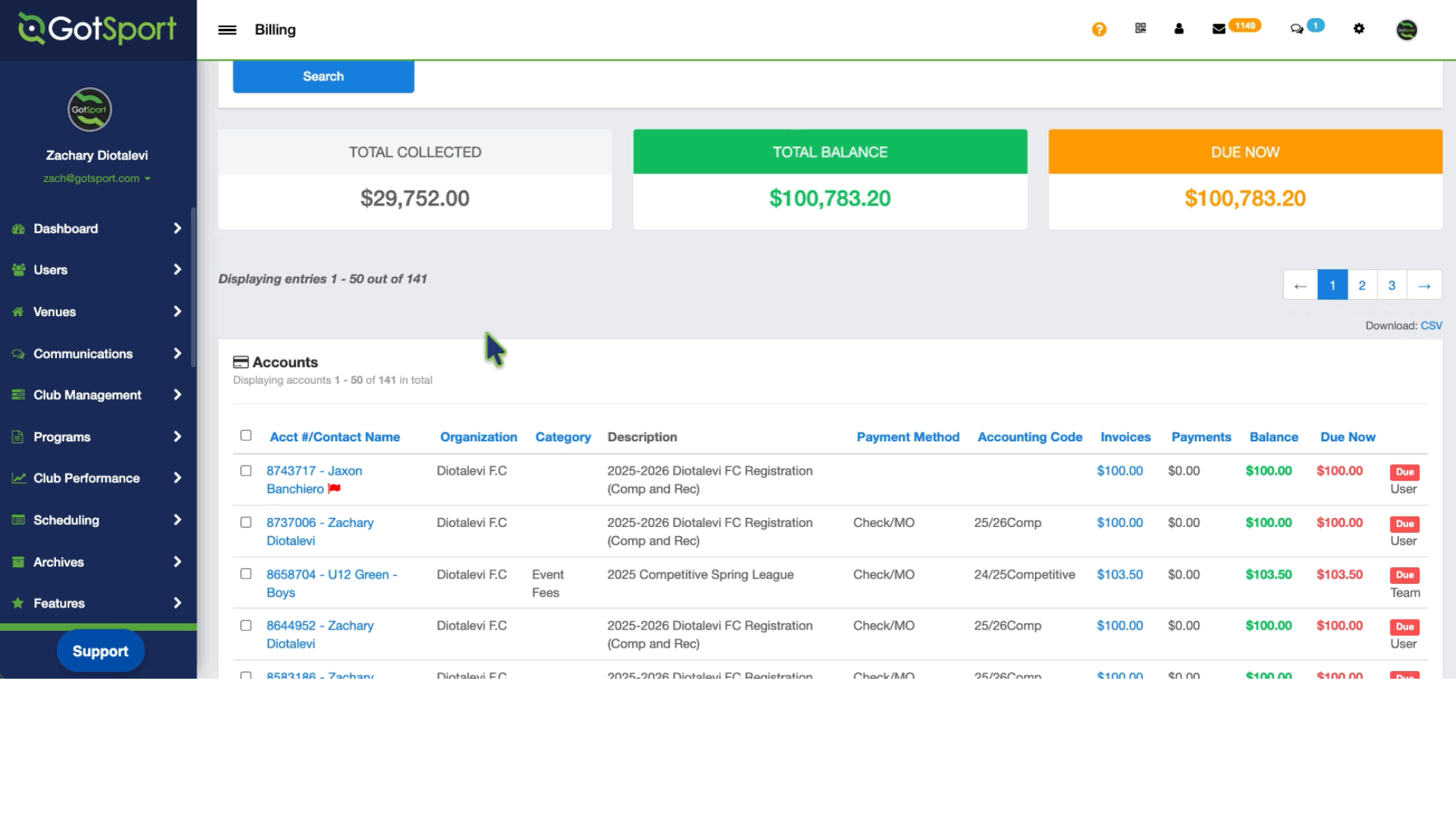
Task: Go to page 2 of results
Action: click(x=1362, y=285)
